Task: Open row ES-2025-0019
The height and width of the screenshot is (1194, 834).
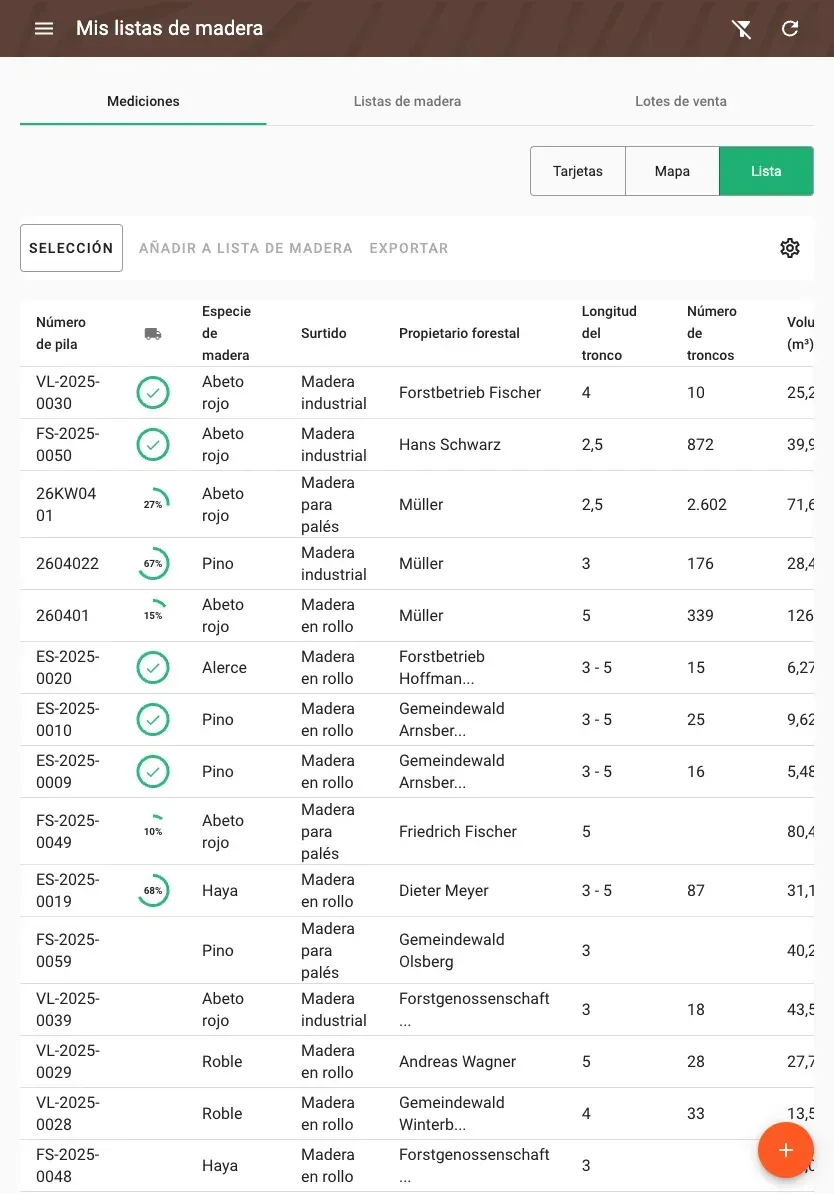Action: [417, 891]
